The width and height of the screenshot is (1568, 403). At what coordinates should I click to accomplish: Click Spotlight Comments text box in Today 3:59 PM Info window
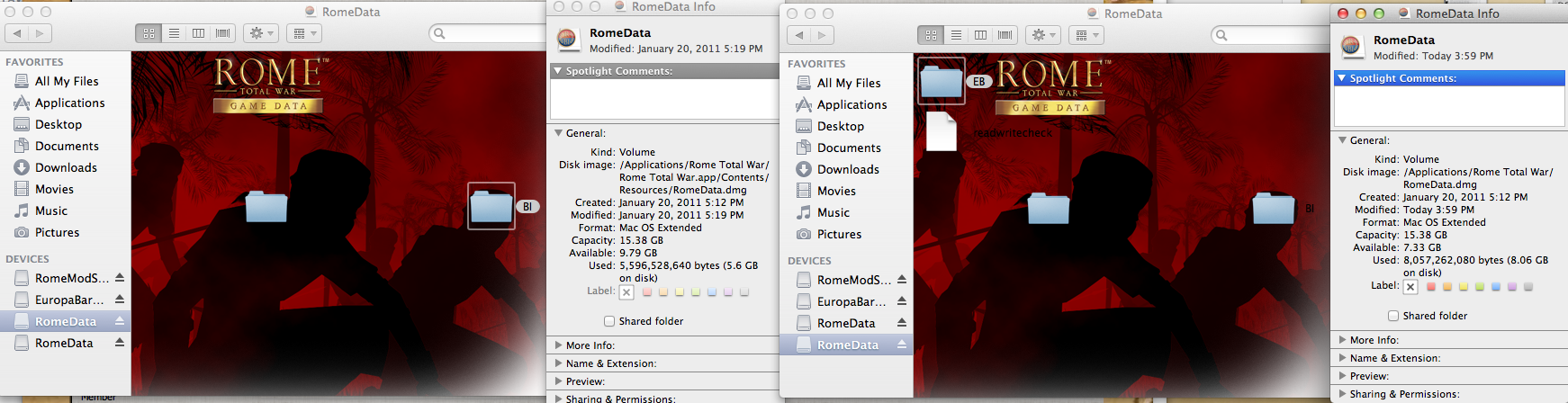pyautogui.click(x=1449, y=106)
